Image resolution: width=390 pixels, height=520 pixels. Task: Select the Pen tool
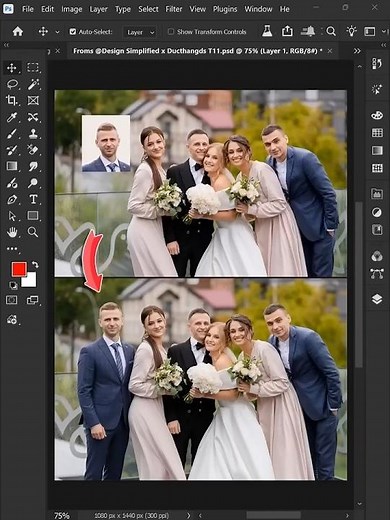[12, 199]
